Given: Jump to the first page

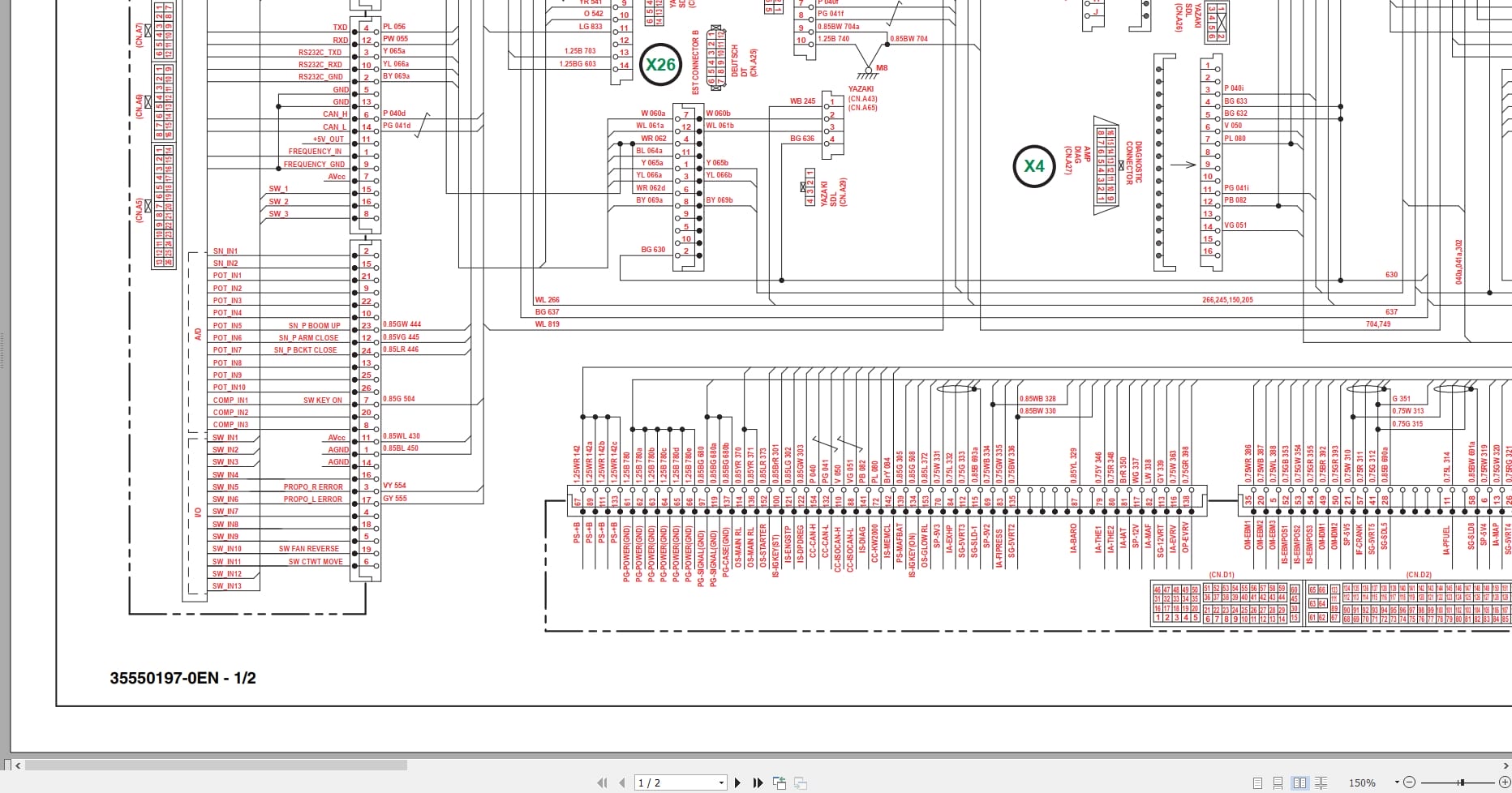Looking at the screenshot, I should pos(603,782).
